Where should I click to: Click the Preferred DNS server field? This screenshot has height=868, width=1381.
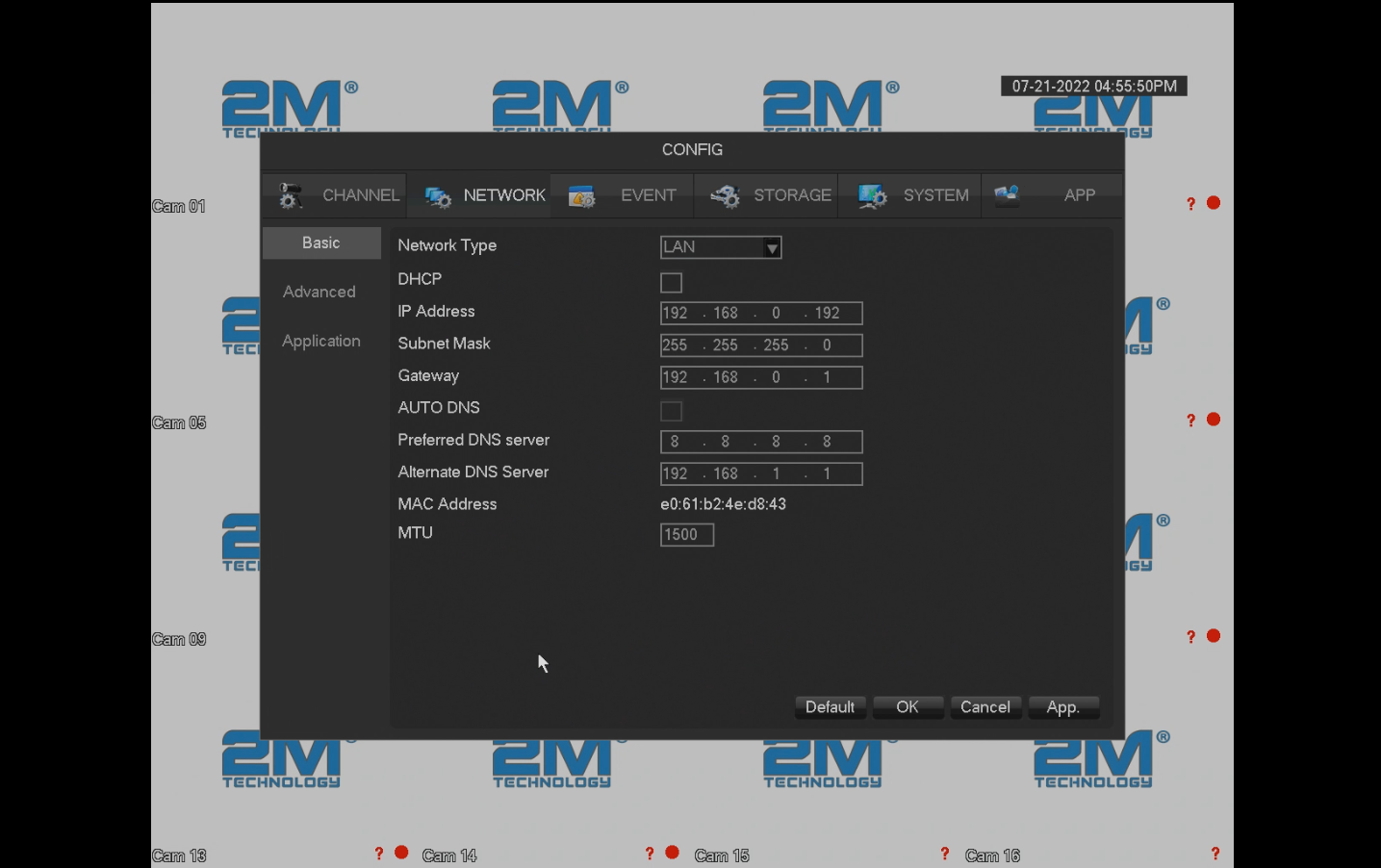click(x=760, y=442)
